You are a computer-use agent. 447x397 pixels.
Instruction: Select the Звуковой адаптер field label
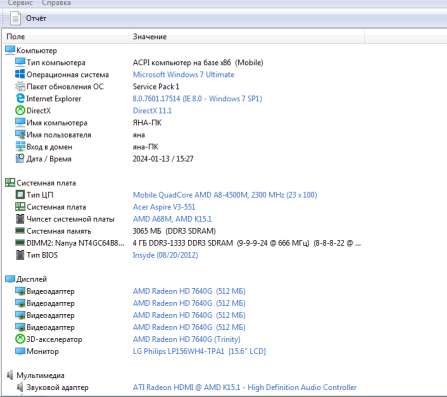57,387
